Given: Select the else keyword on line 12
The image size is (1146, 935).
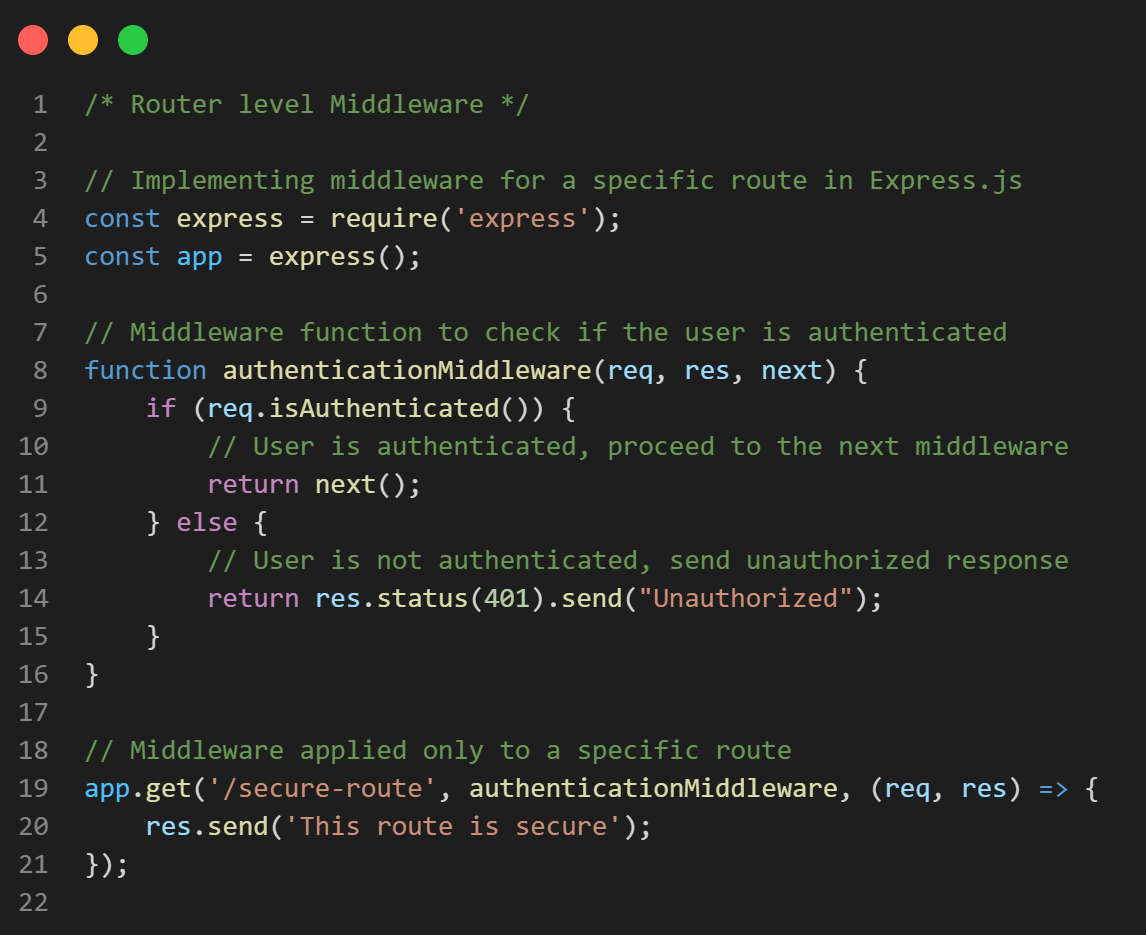Looking at the screenshot, I should [207, 522].
